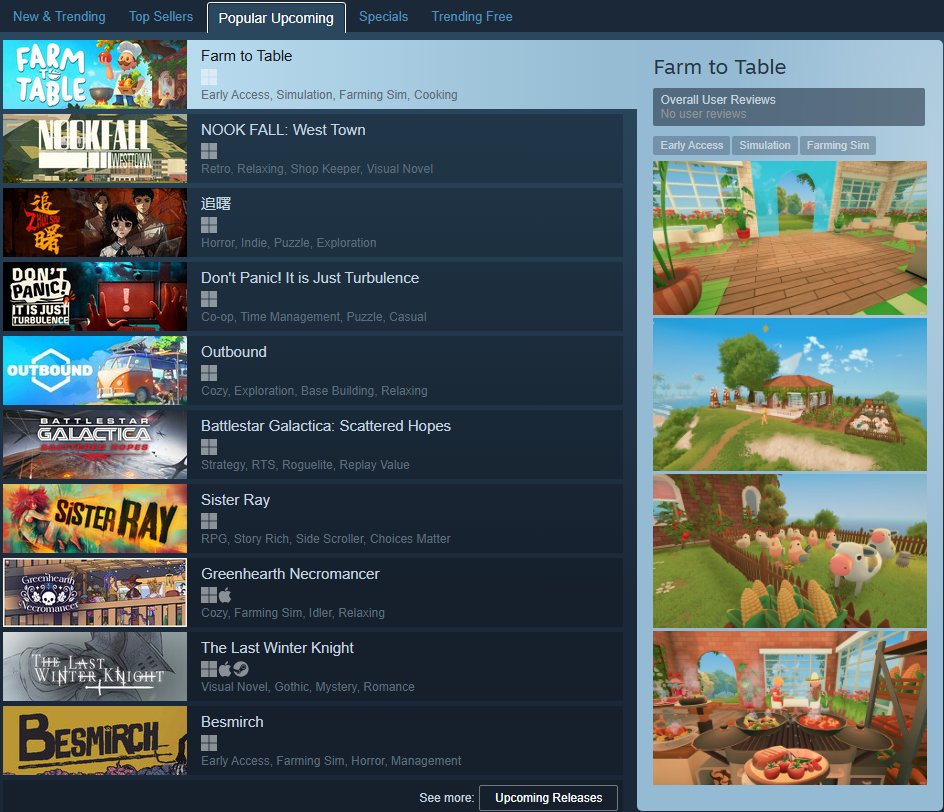Open the Greenhearth Necromancer title link
This screenshot has height=812, width=944.
(290, 574)
